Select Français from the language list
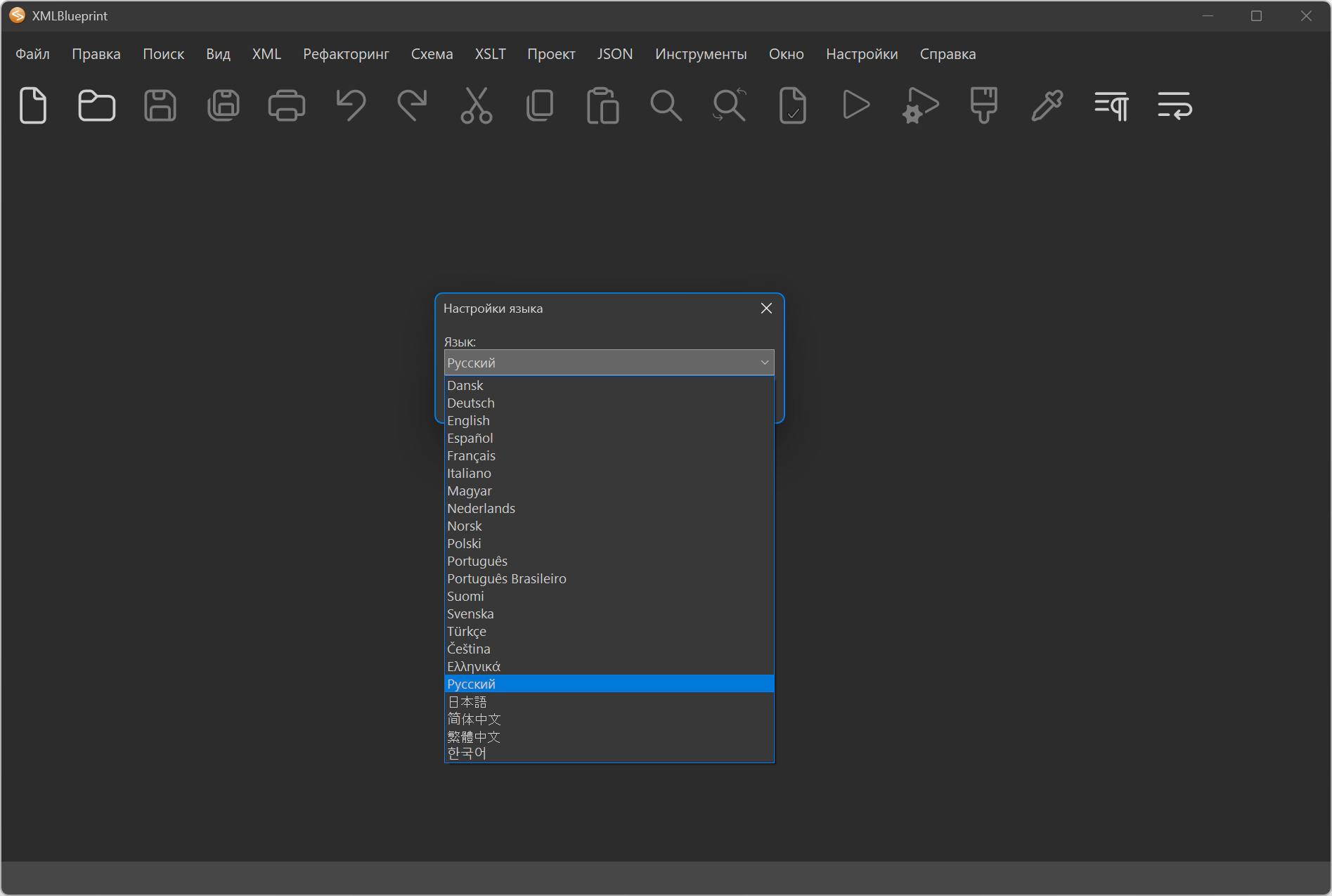 click(x=609, y=455)
